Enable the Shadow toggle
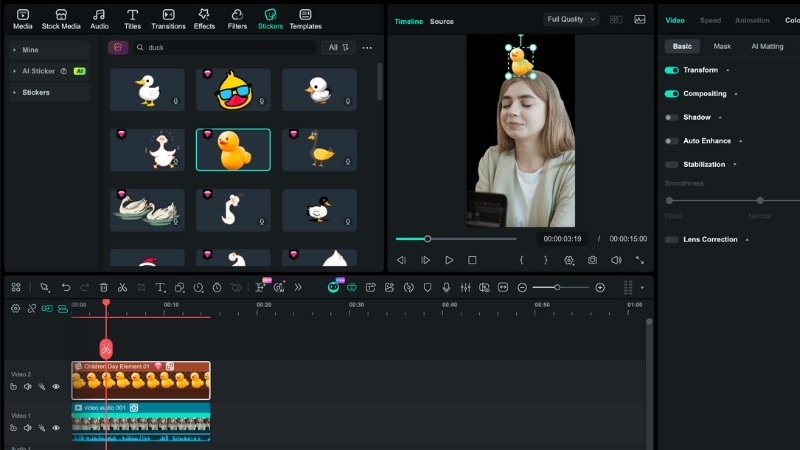The height and width of the screenshot is (450, 800). [671, 117]
